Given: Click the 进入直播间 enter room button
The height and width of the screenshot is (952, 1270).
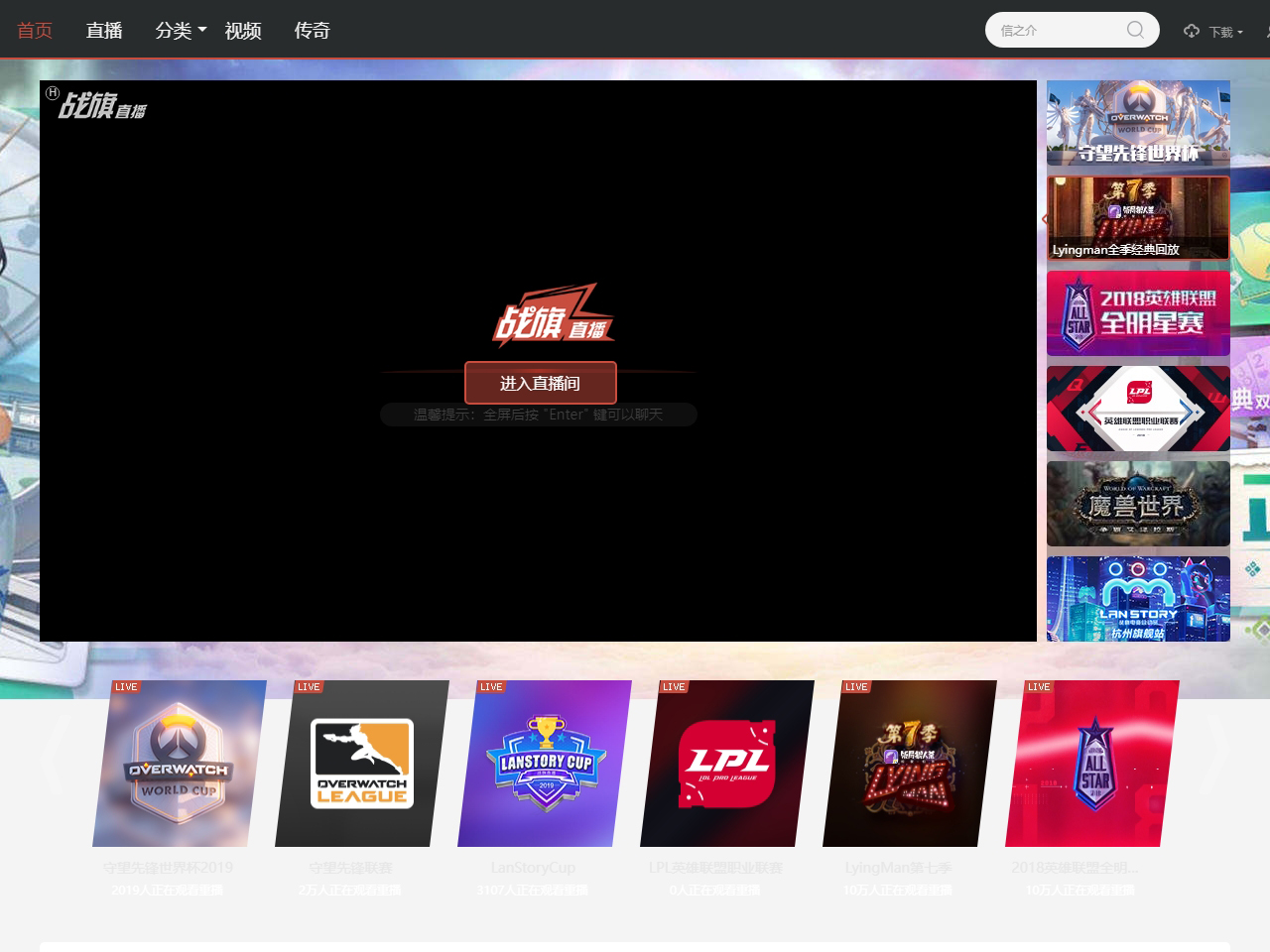Looking at the screenshot, I should coord(540,383).
